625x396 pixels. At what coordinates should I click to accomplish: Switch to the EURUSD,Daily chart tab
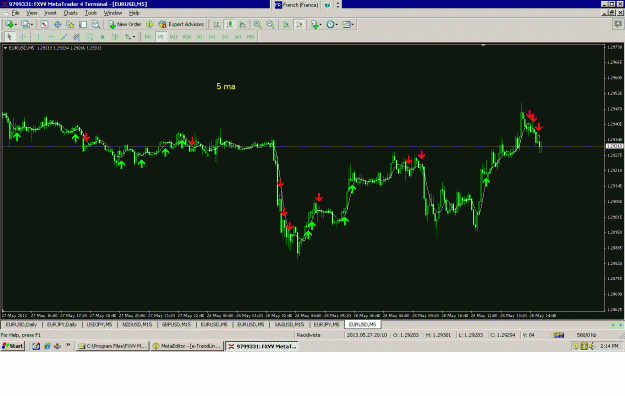[x=21, y=325]
